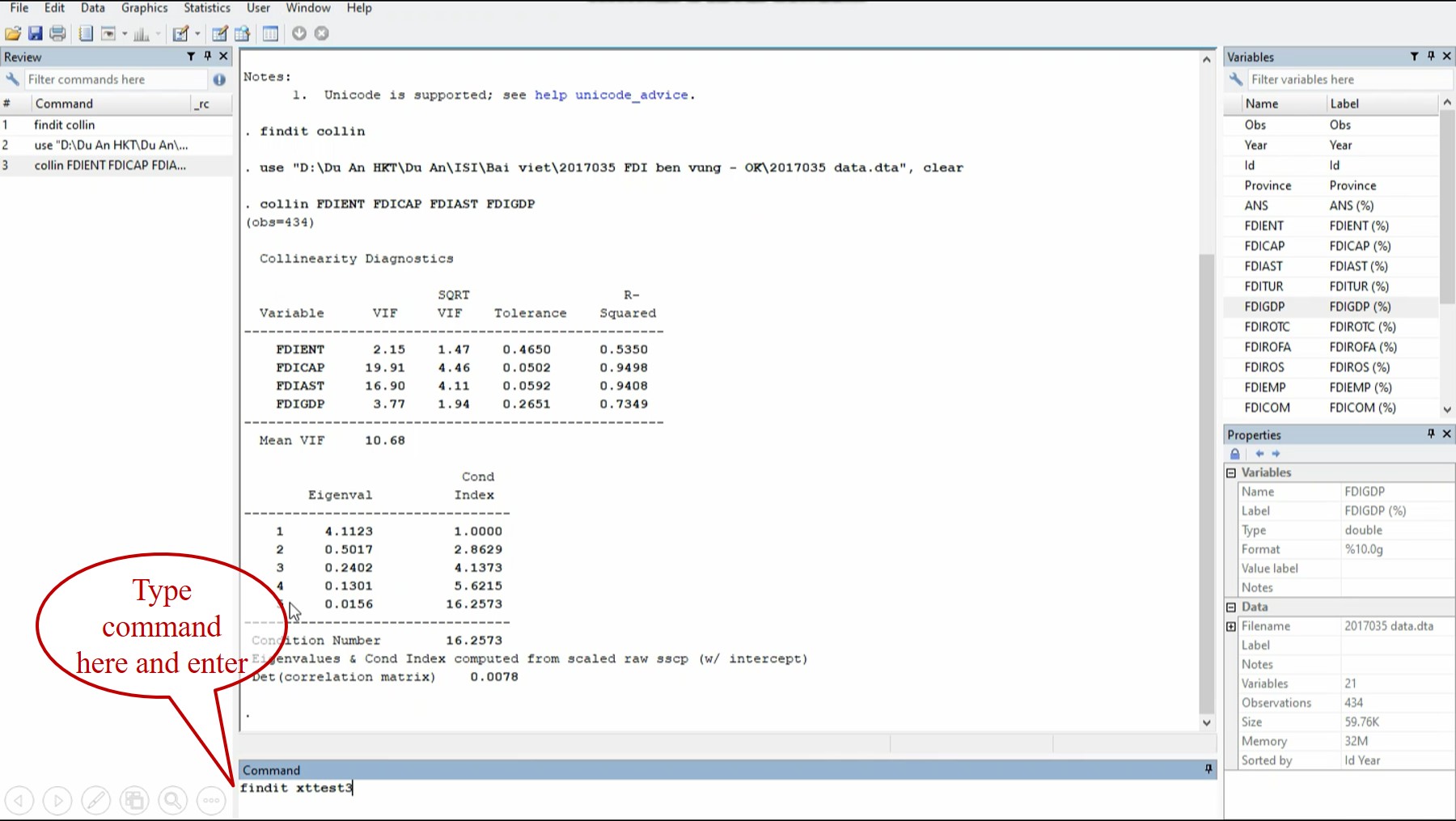Select the 'use "D:\Du An HKT...' history row
1456x821 pixels.
coord(116,145)
